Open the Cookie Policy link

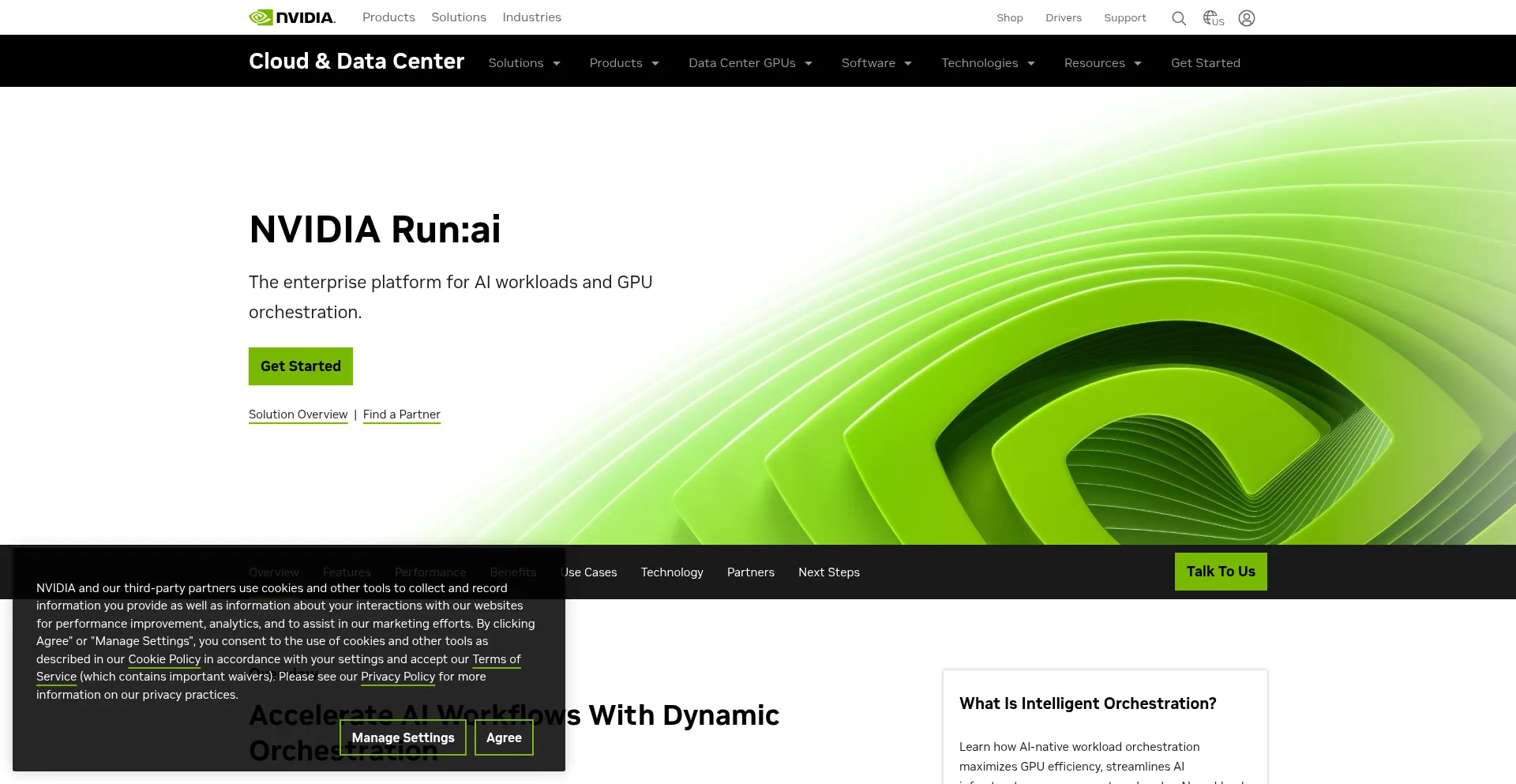point(164,659)
